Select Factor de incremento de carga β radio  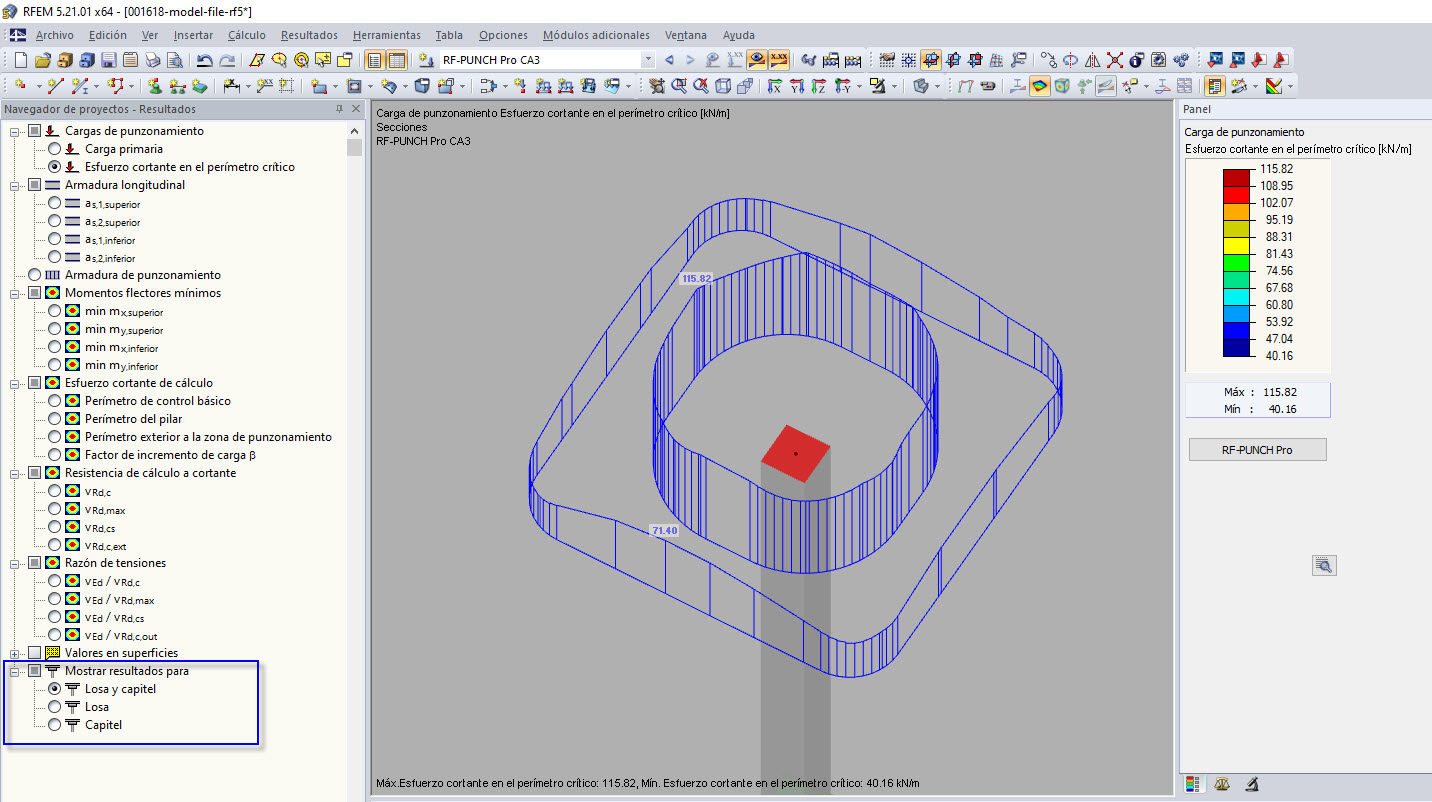[x=54, y=455]
